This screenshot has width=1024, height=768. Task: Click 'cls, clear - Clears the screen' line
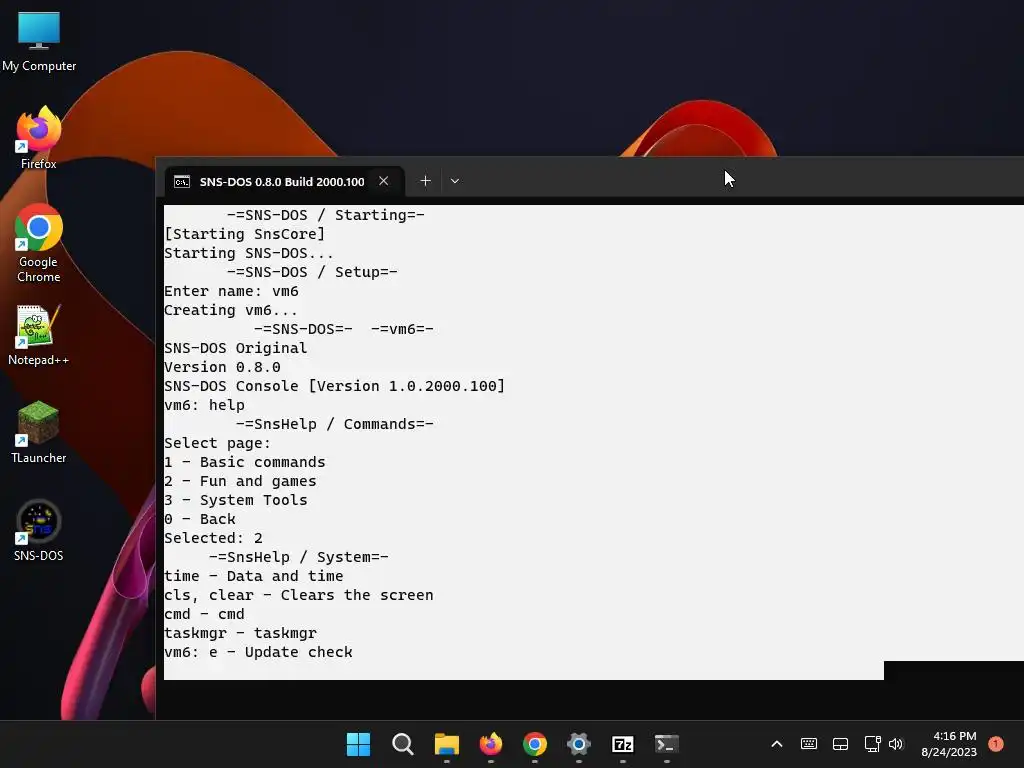(x=298, y=595)
